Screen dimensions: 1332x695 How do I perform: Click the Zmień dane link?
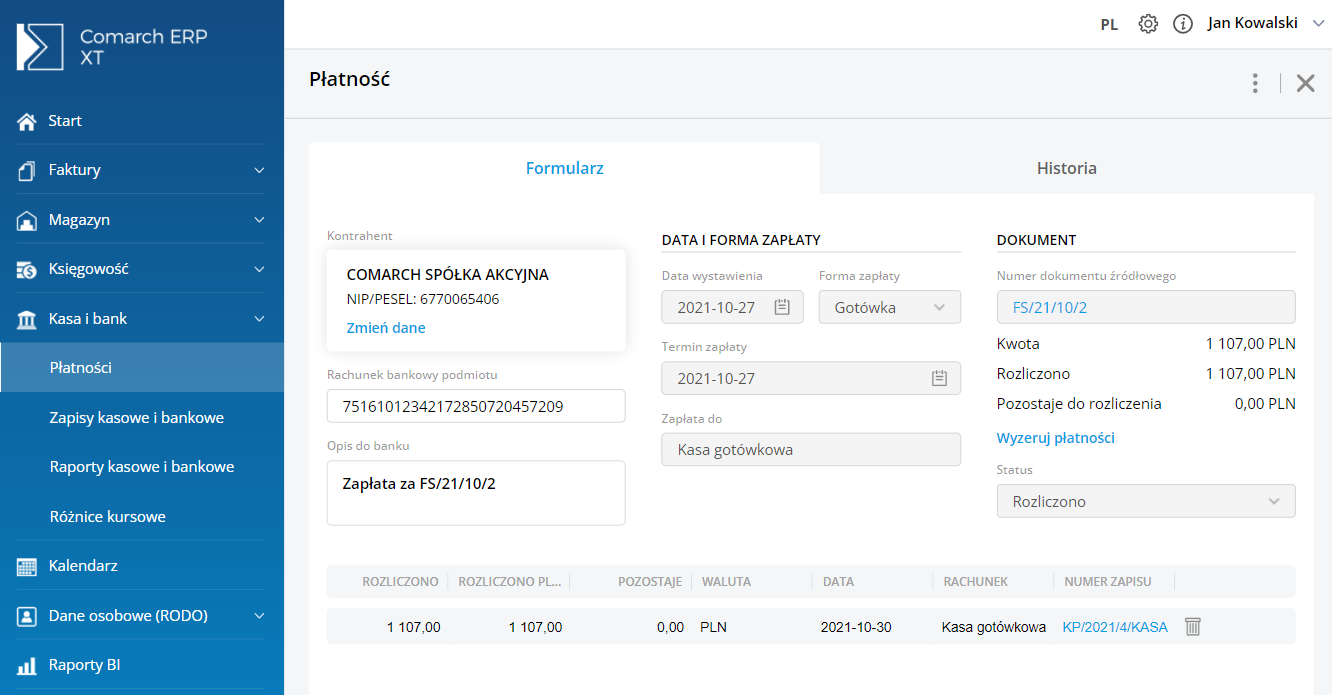pyautogui.click(x=386, y=328)
